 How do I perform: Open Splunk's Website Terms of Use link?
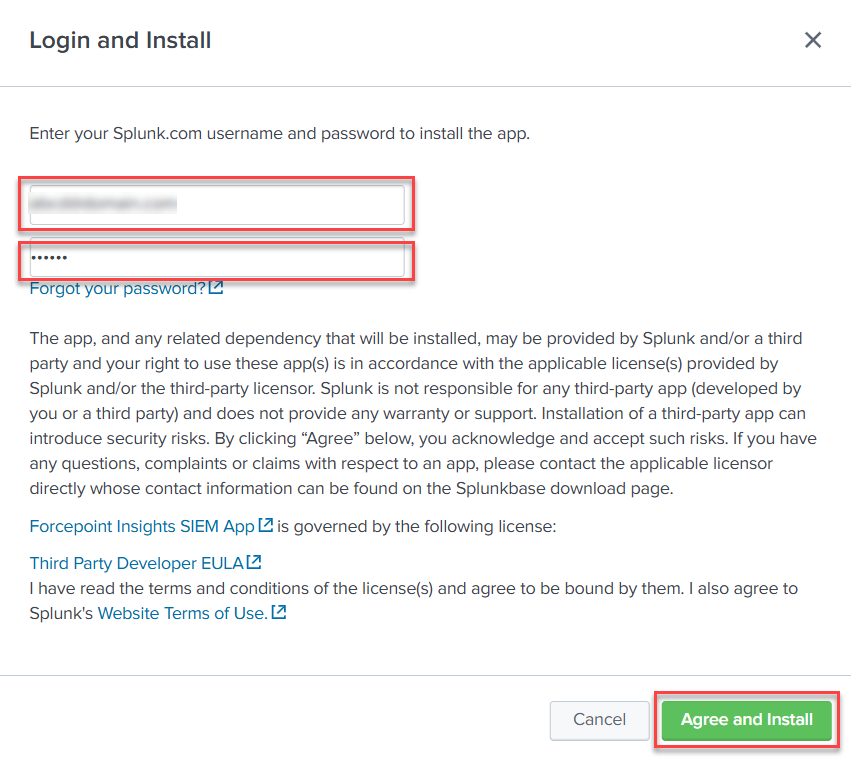click(x=182, y=613)
